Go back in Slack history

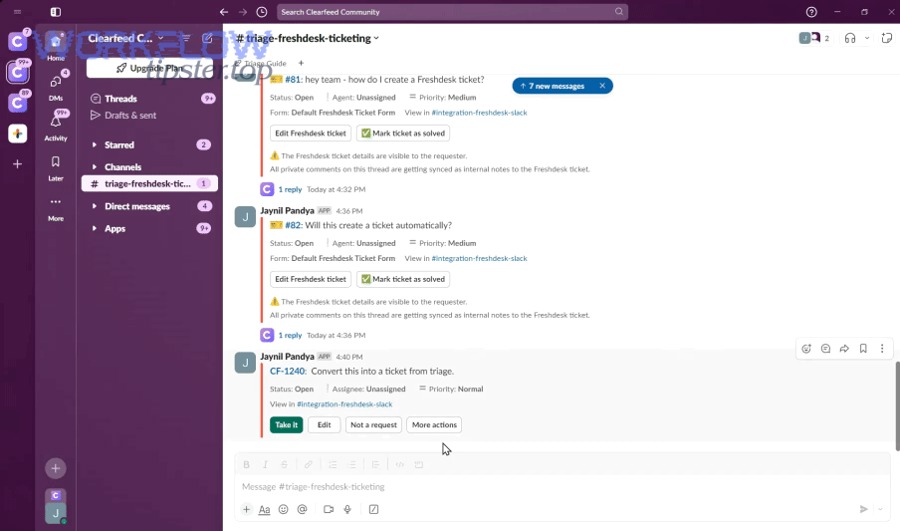(224, 12)
